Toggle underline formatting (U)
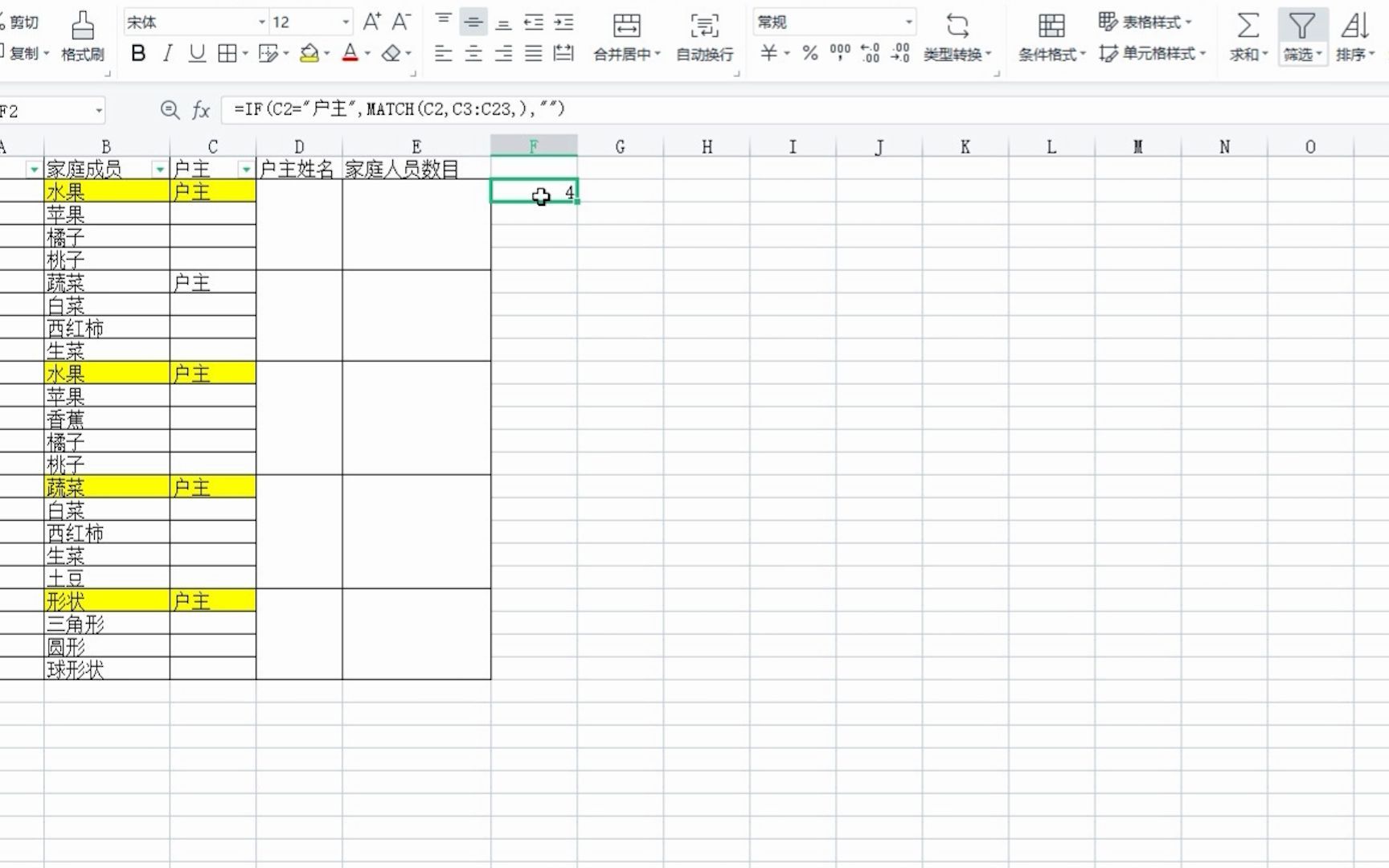 coord(197,54)
